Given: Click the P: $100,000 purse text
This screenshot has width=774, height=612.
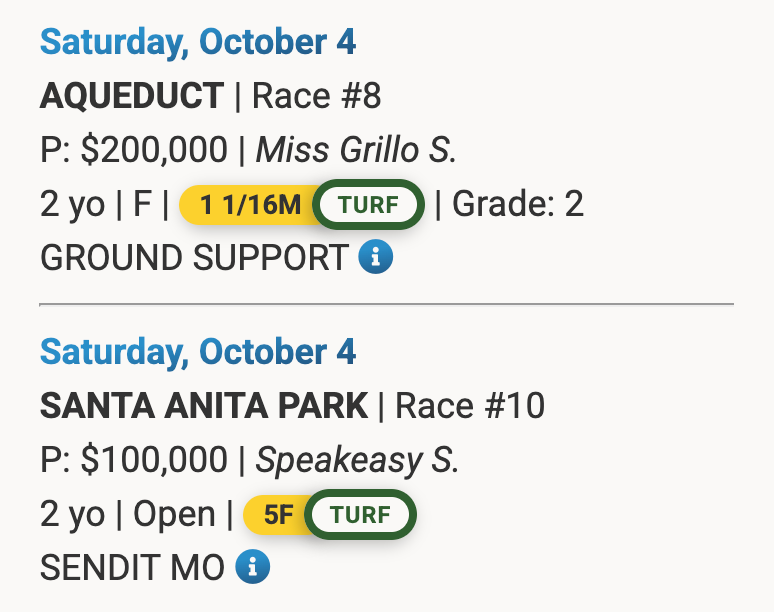Looking at the screenshot, I should pos(133,460).
